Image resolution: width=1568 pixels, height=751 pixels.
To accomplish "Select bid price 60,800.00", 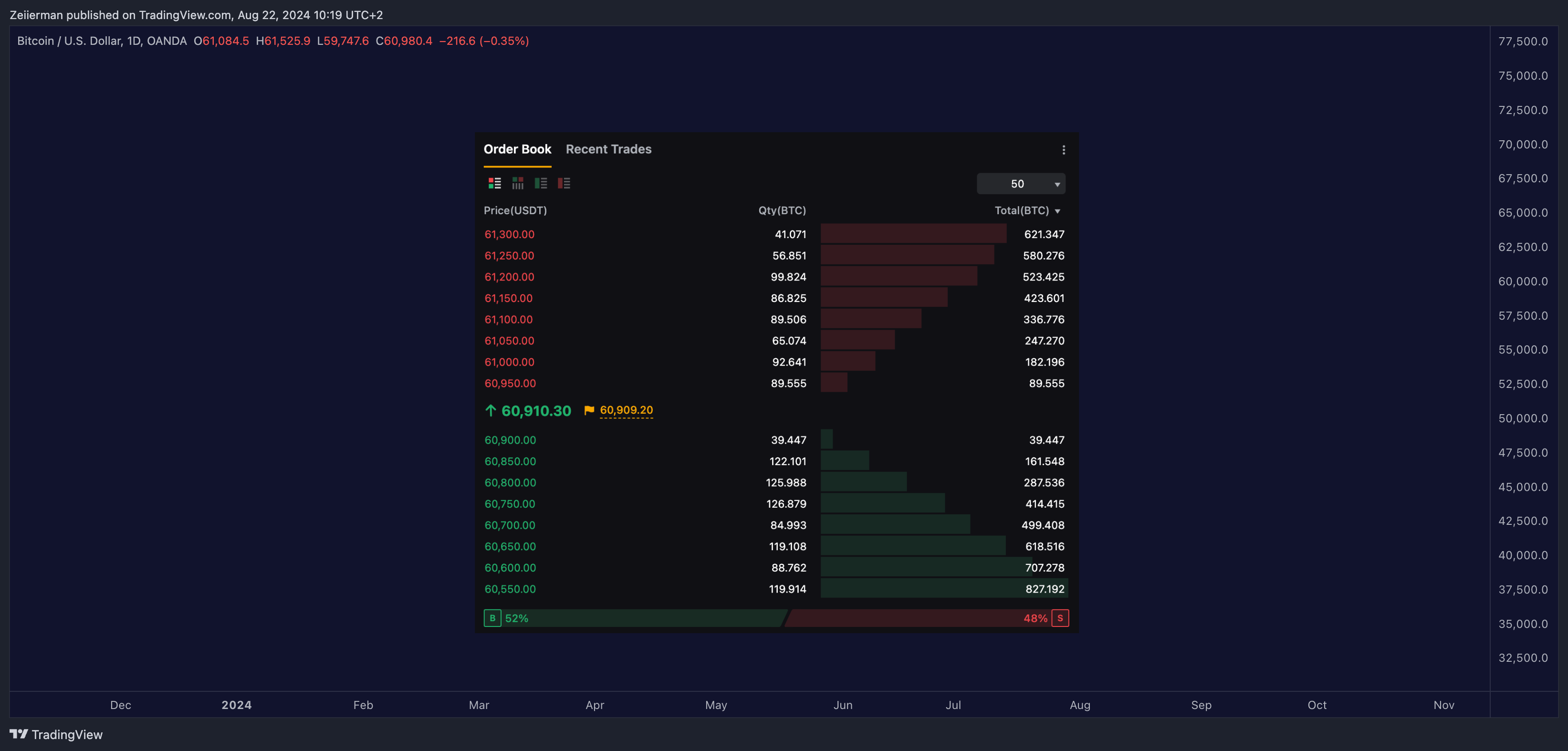I will [510, 482].
